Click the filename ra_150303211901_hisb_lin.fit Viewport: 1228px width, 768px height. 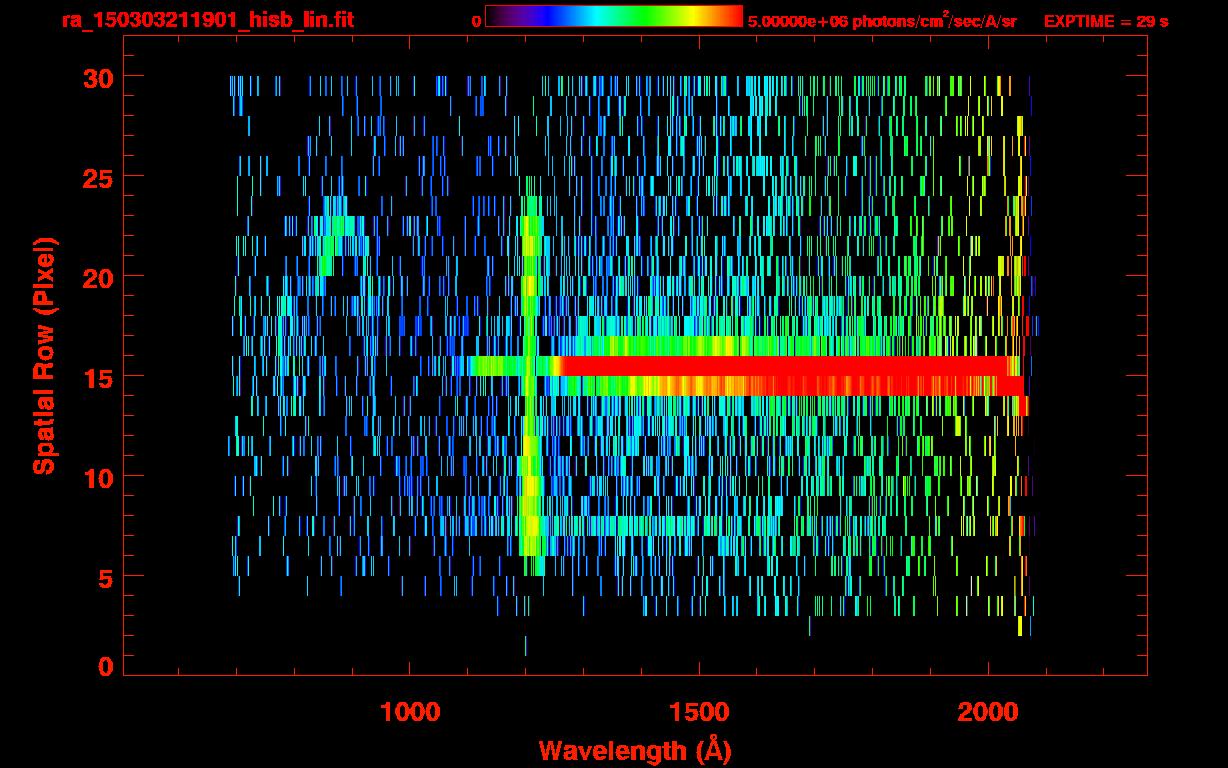(207, 20)
